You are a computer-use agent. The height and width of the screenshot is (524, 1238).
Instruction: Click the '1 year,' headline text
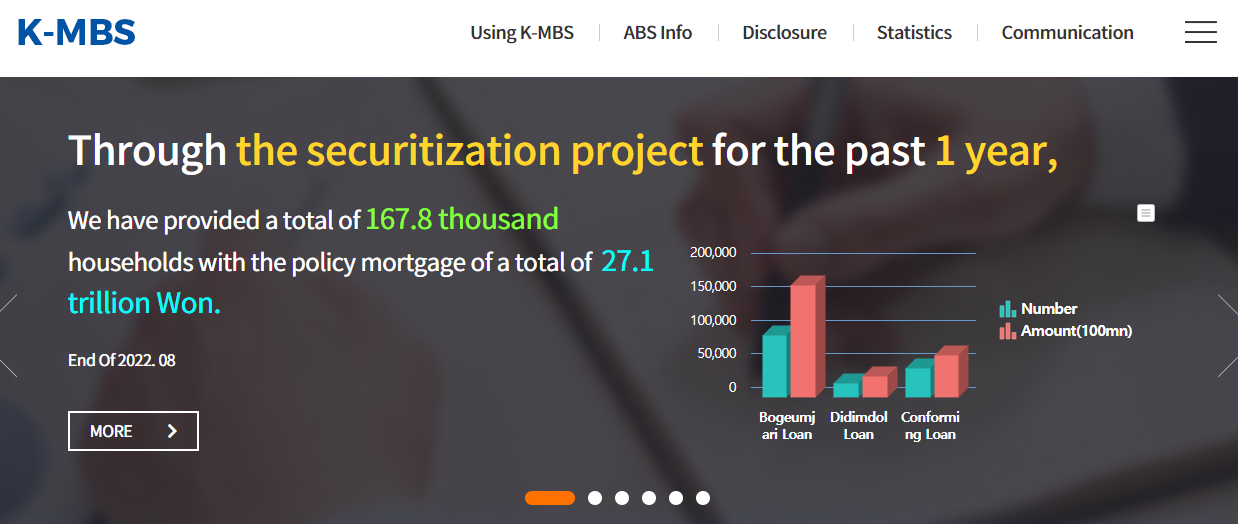click(996, 151)
